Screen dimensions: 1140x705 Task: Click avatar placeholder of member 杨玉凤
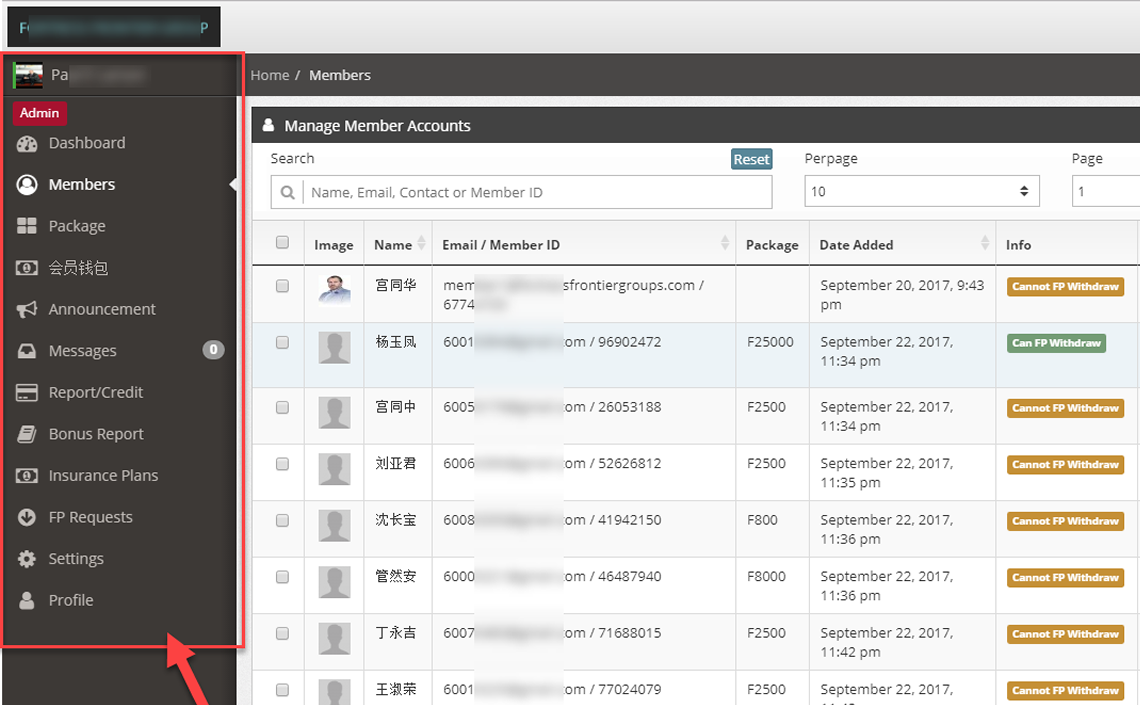pos(334,347)
